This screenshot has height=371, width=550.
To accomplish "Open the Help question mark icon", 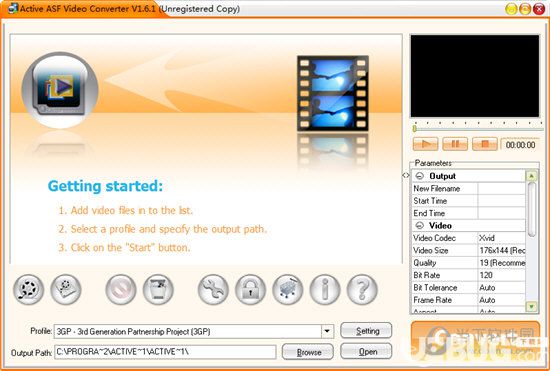I will pos(362,289).
